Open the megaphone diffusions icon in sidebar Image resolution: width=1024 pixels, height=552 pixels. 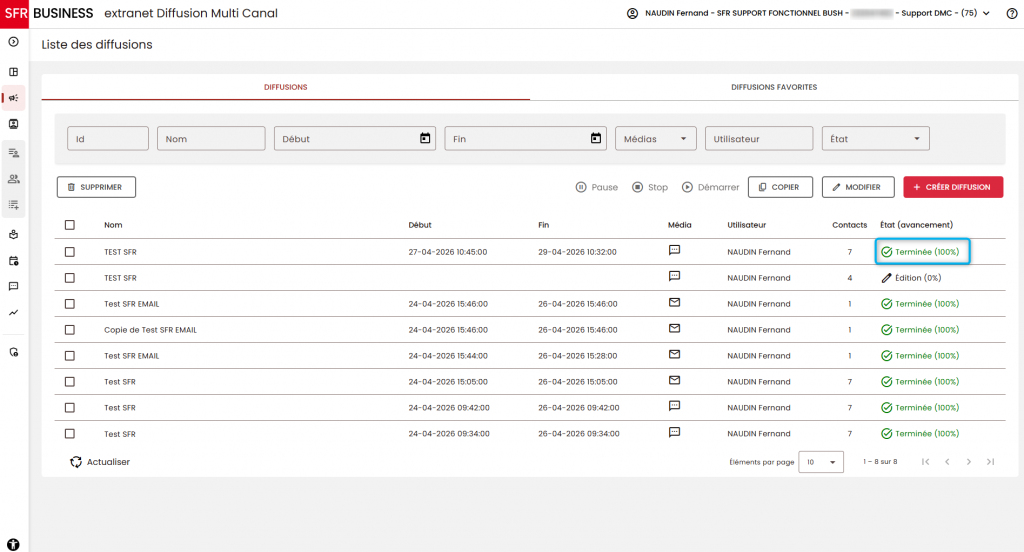pos(13,98)
